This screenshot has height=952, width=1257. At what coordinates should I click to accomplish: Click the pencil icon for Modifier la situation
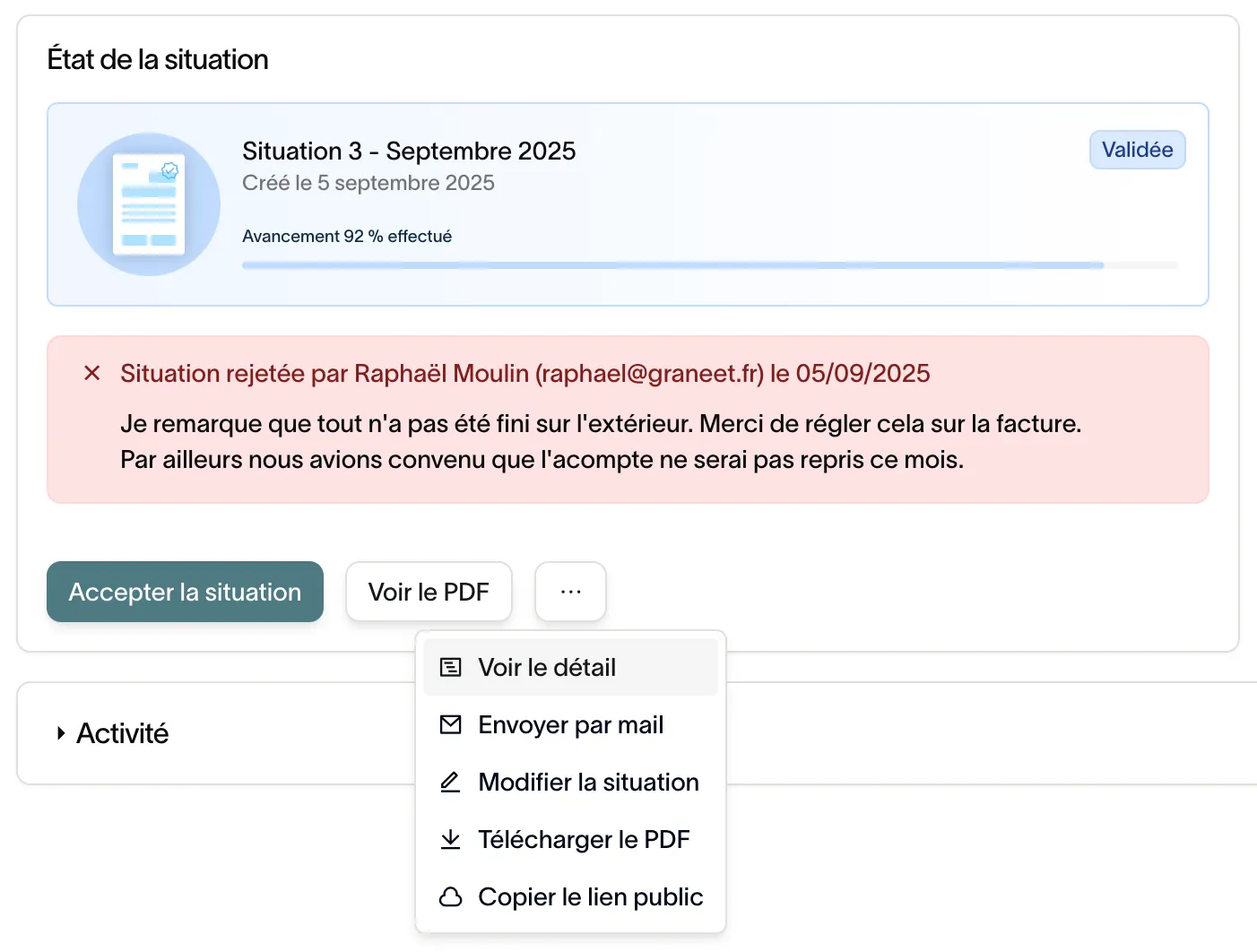tap(450, 782)
